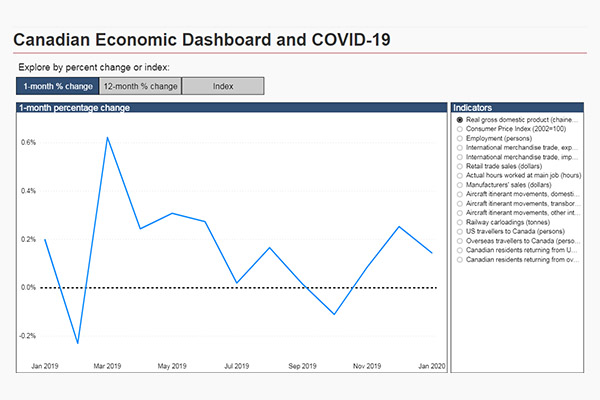Click the Jan 2020 axis label

tap(432, 366)
